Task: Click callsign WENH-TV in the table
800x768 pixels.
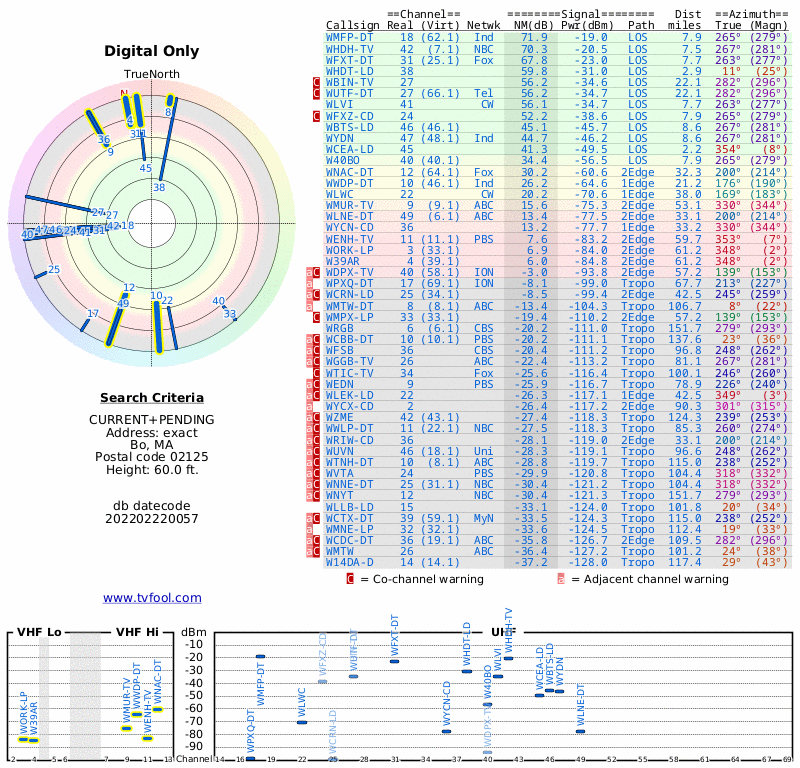Action: coord(349,239)
